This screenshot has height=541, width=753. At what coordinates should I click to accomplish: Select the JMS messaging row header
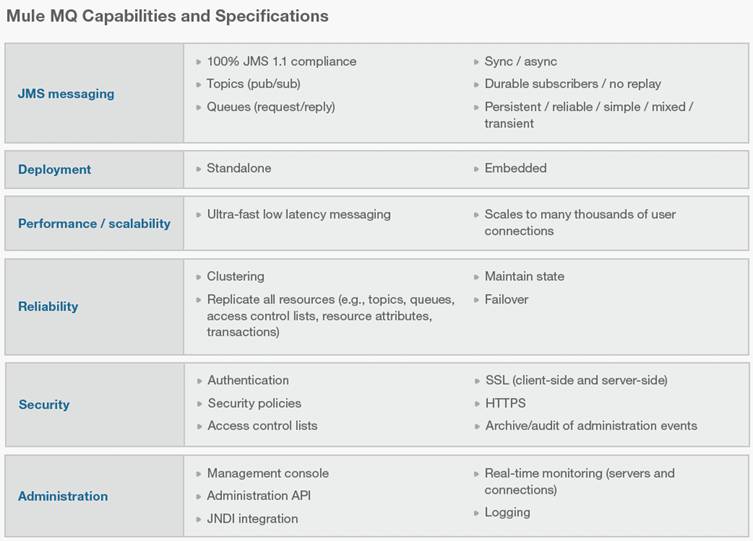[66, 94]
